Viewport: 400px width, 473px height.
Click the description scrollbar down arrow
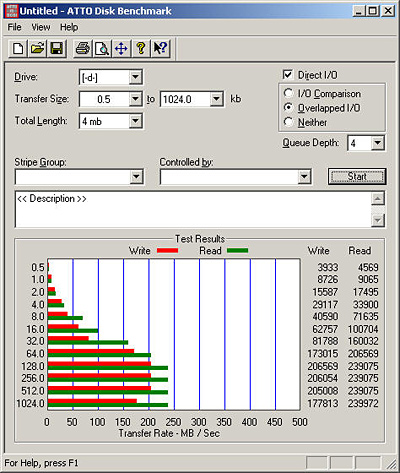click(378, 220)
